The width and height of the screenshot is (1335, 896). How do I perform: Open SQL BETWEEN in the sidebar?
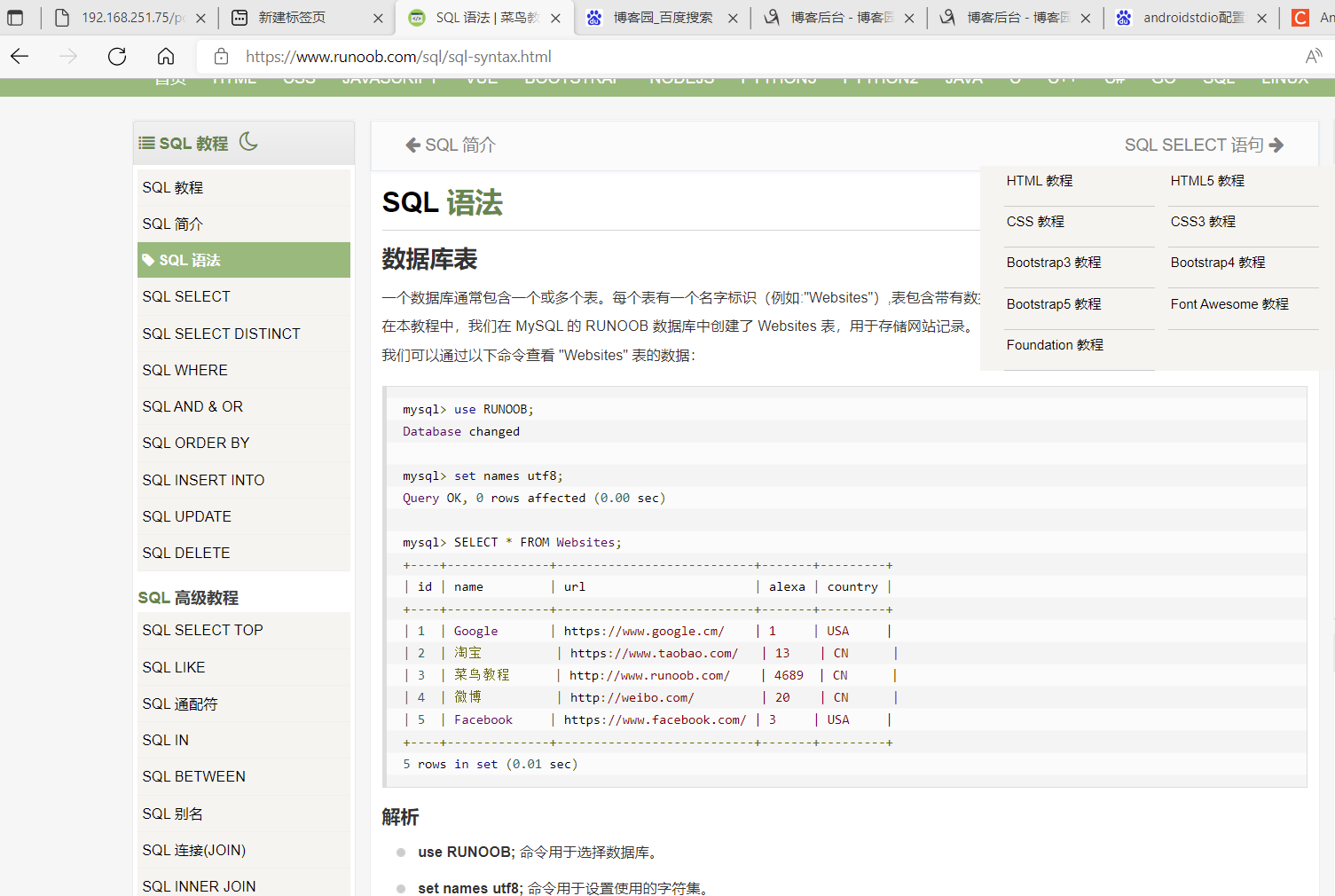[244, 776]
